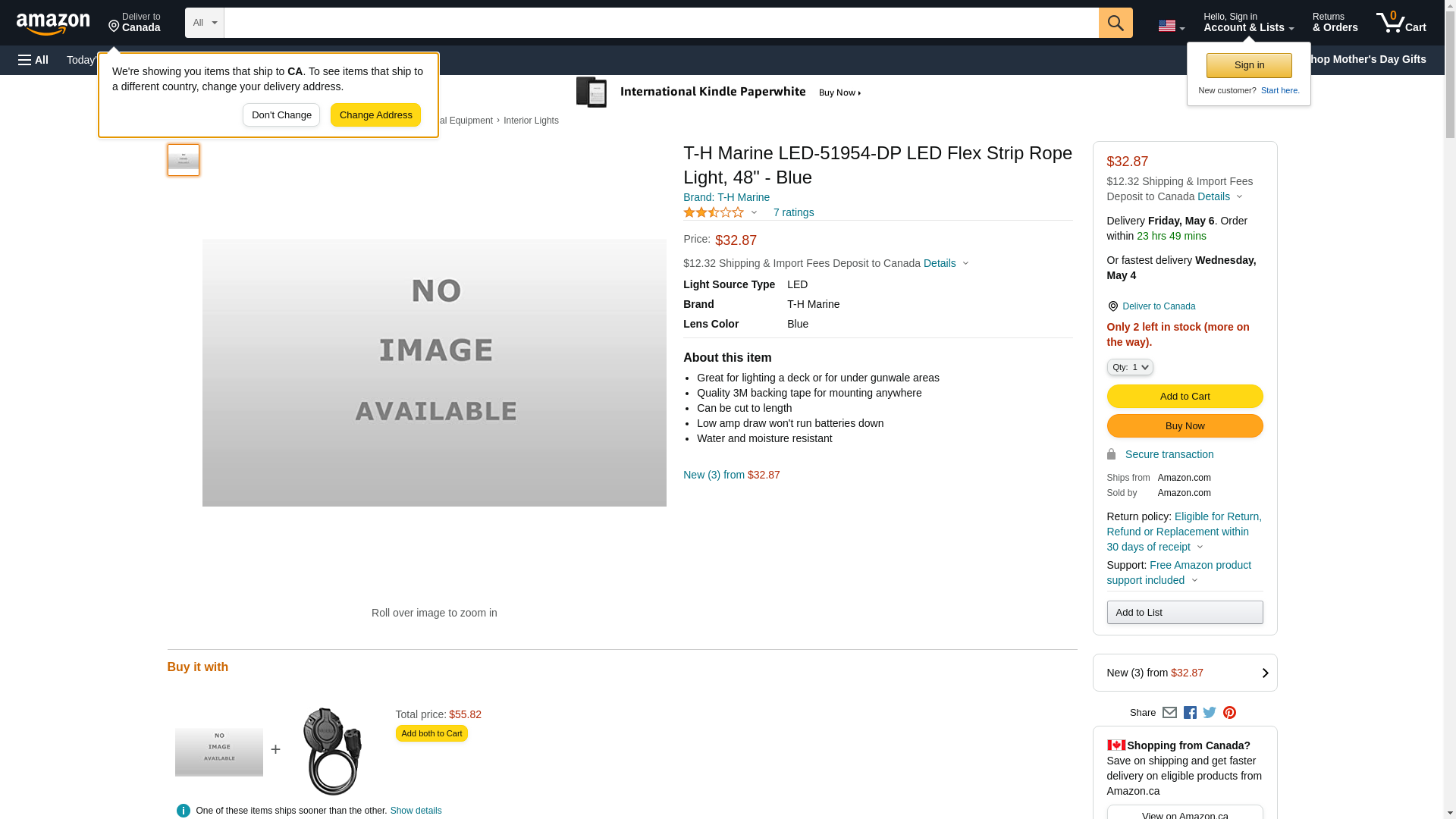Image resolution: width=1456 pixels, height=819 pixels.
Task: Share on Twitter icon
Action: [1210, 713]
